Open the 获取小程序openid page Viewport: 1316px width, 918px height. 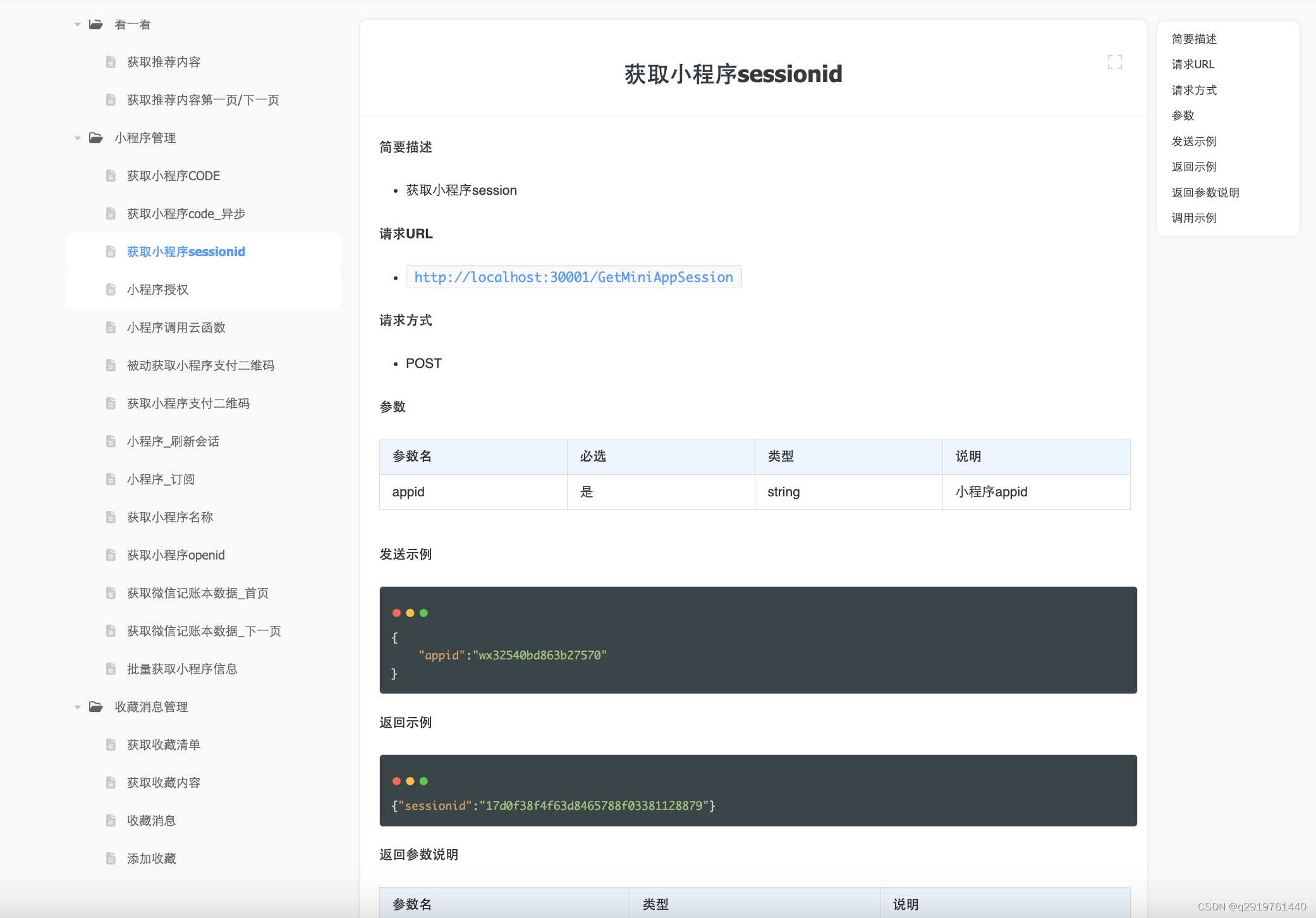176,555
